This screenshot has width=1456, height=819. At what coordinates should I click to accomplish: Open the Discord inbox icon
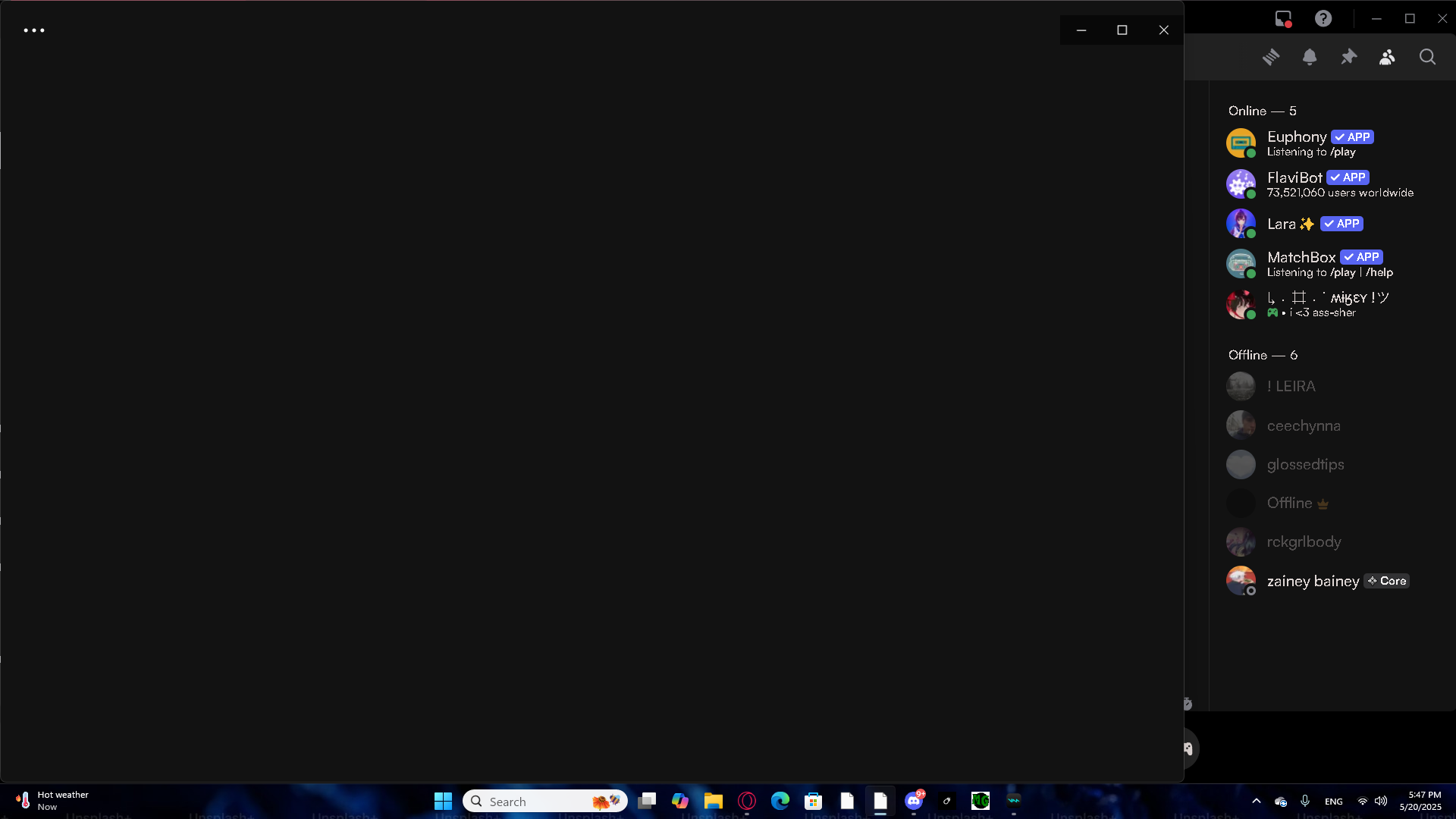pos(1283,19)
